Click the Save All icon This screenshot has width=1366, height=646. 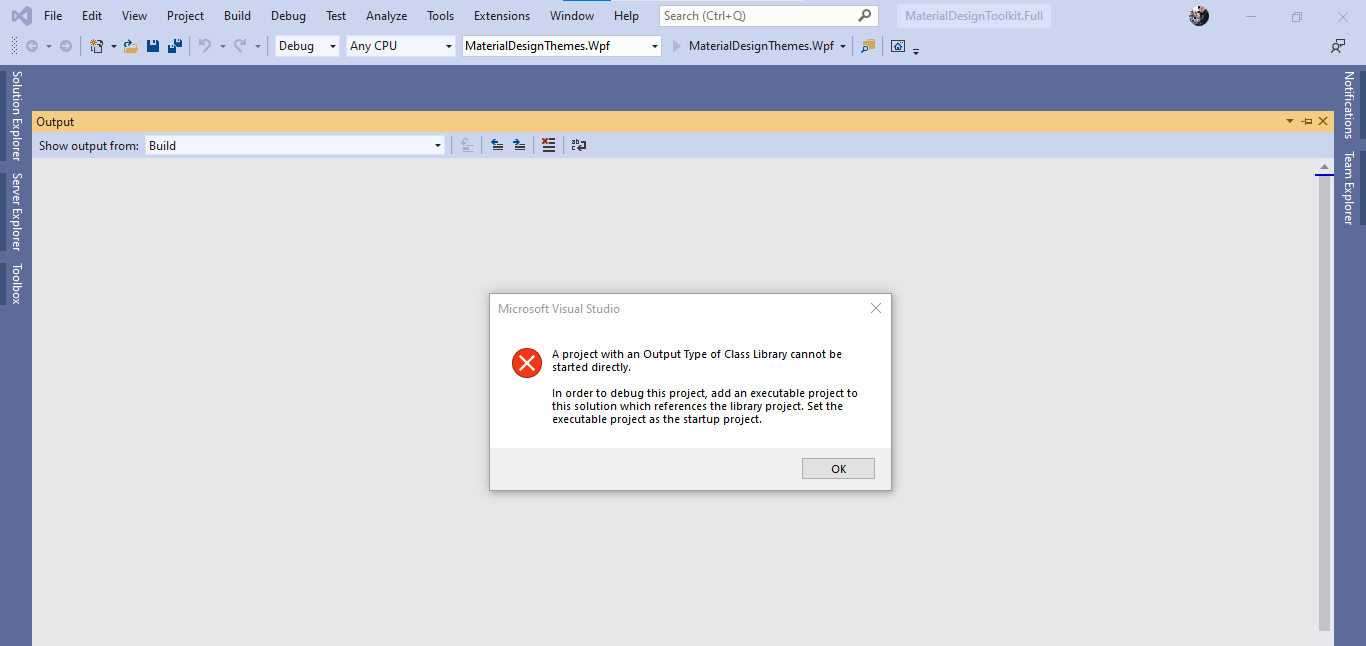pyautogui.click(x=175, y=46)
